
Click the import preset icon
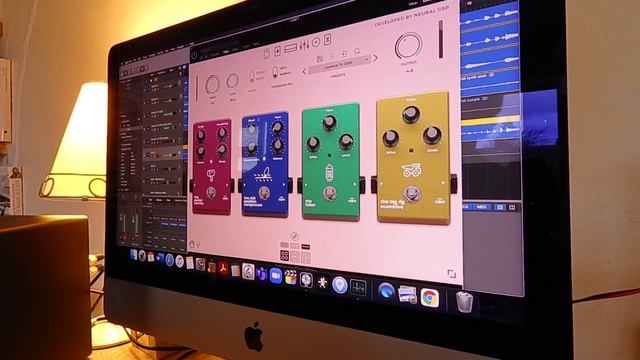pyautogui.click(x=344, y=53)
